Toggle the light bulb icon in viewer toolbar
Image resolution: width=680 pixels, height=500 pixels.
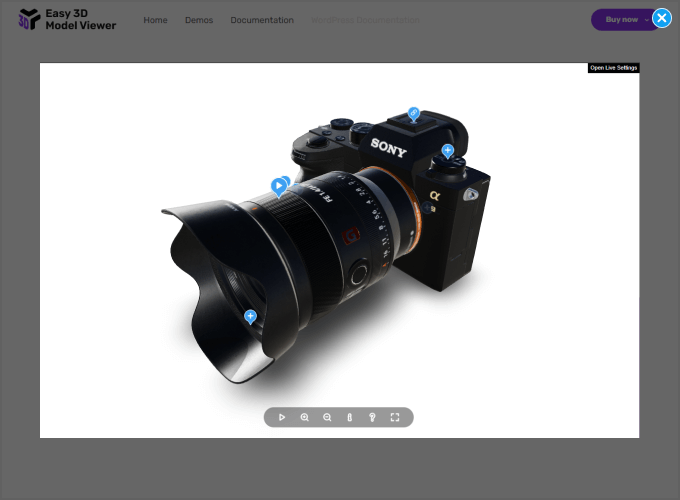(x=372, y=417)
